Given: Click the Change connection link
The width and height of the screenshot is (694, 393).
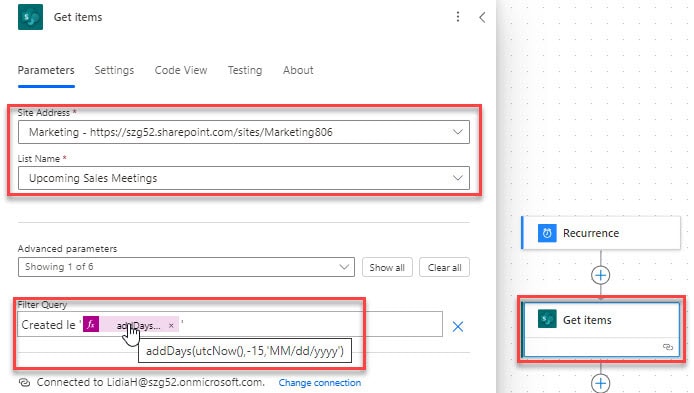Looking at the screenshot, I should pyautogui.click(x=320, y=382).
